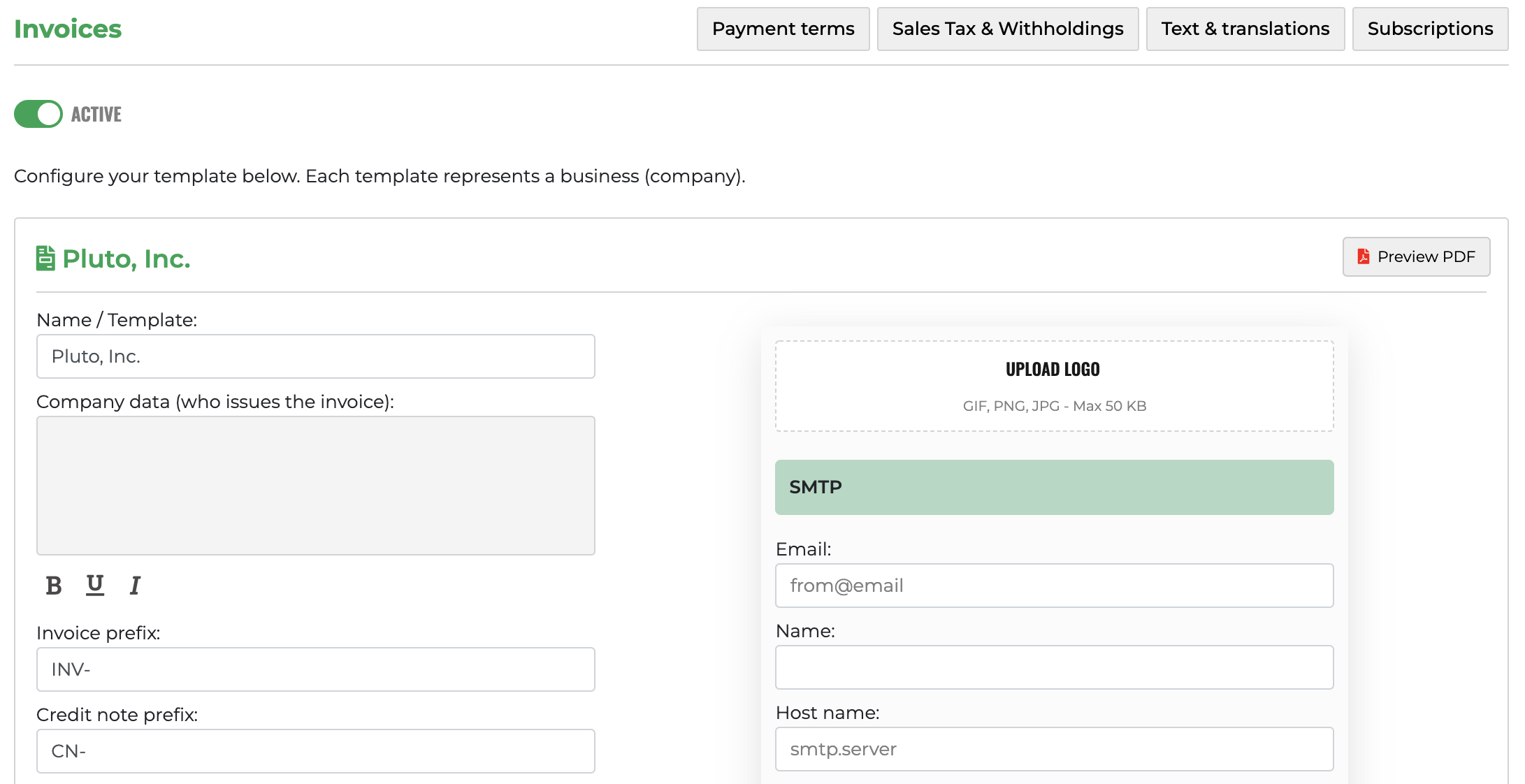Click the Underline formatting icon

click(x=95, y=585)
